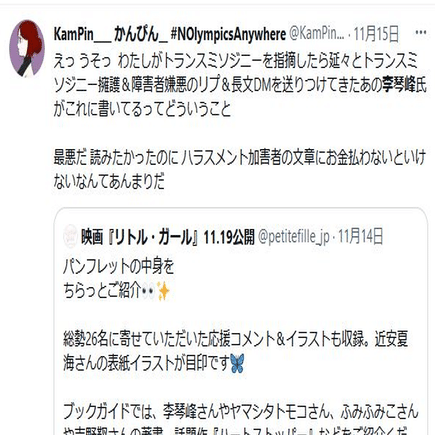Click the #NOlympicsAnywhere text in name
The image size is (435, 435).
228,34
